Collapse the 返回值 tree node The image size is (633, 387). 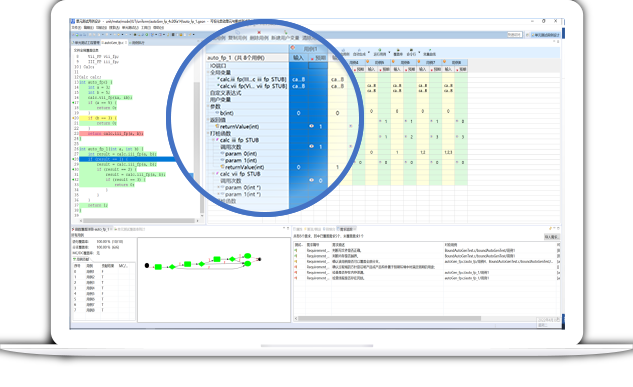point(208,120)
